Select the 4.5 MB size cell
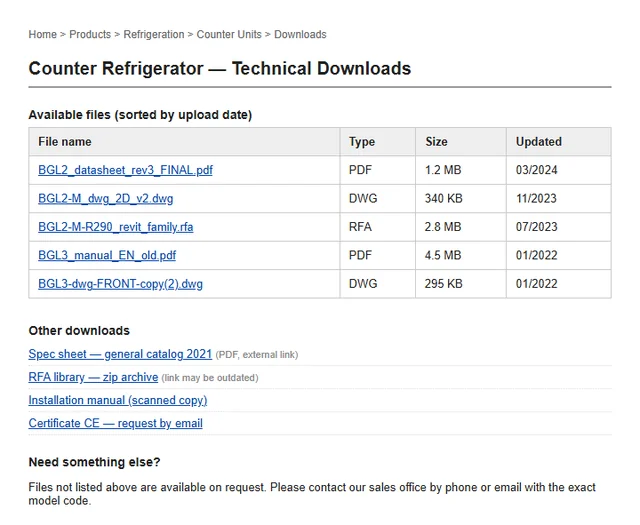Image resolution: width=640 pixels, height=525 pixels. pos(461,255)
